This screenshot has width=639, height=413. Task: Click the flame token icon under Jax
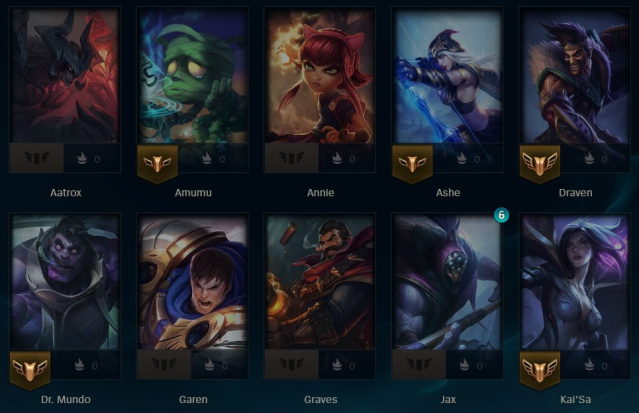tap(464, 364)
